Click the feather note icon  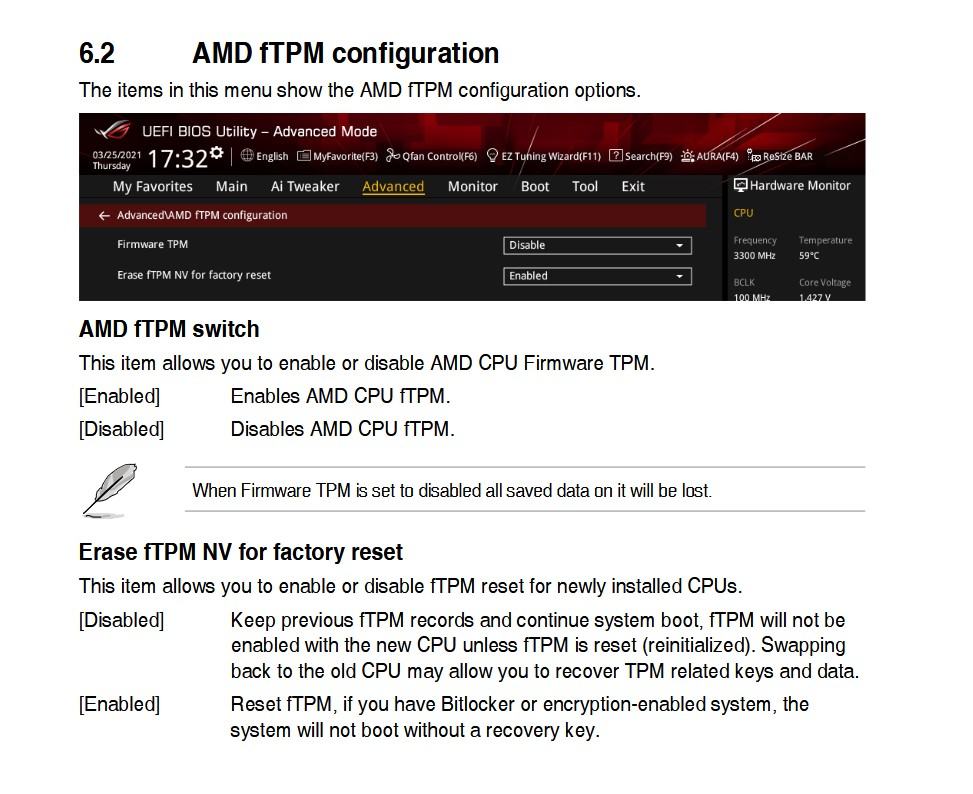(x=110, y=490)
